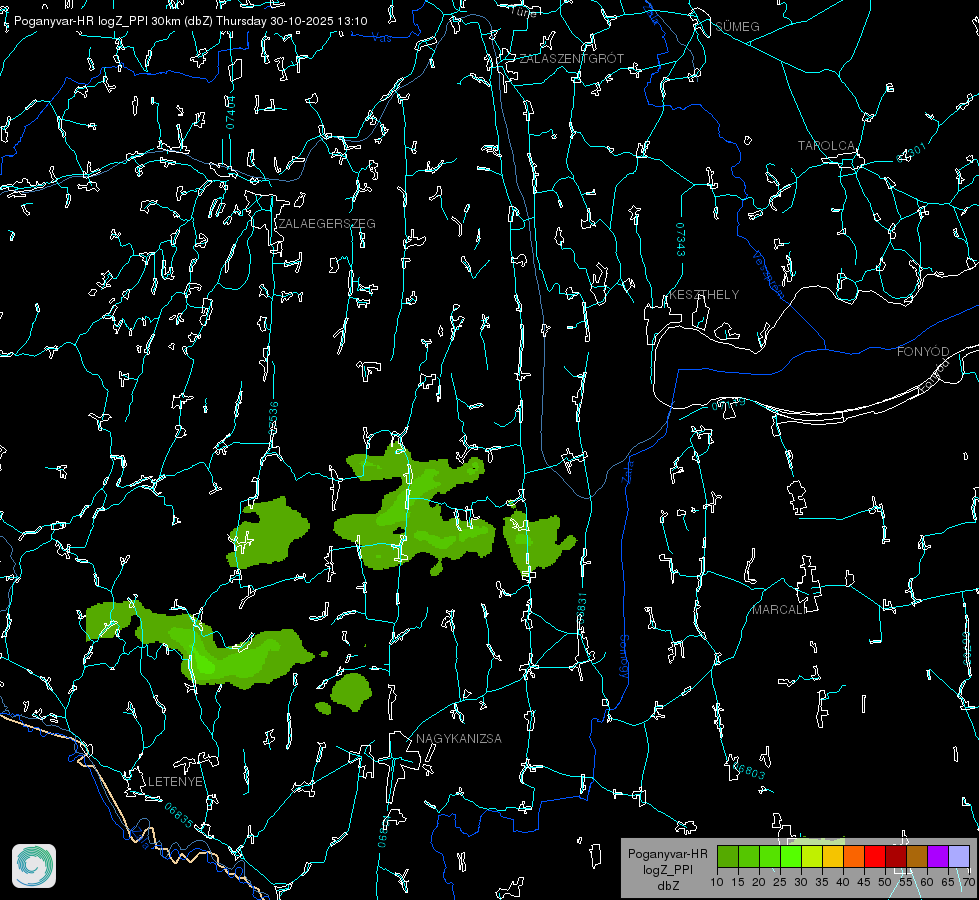The height and width of the screenshot is (900, 979).
Task: Click the 06803 road number label
Action: (x=747, y=769)
